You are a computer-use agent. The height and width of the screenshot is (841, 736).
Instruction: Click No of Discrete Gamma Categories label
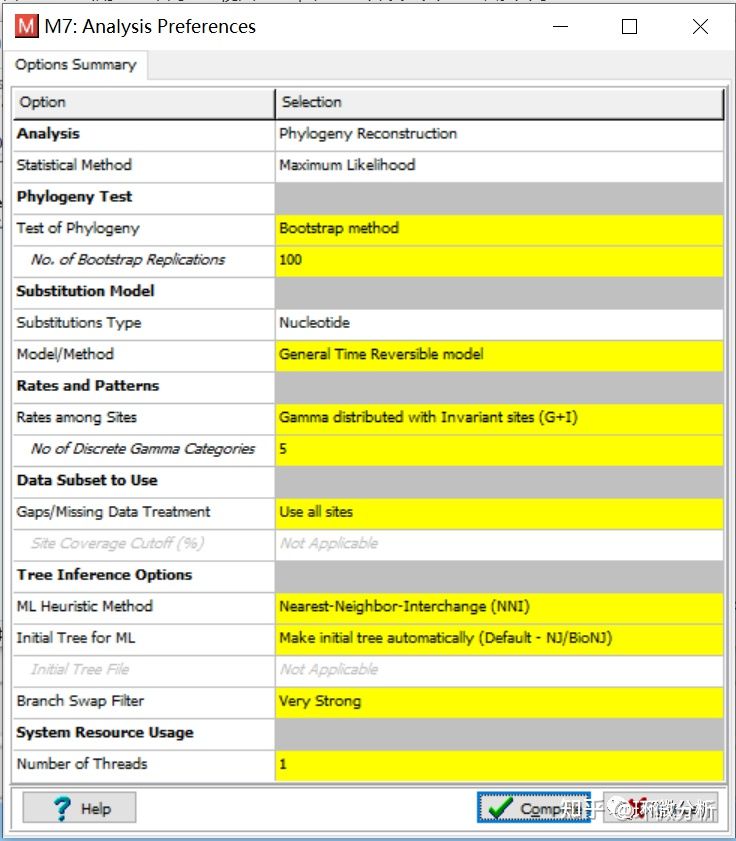[x=143, y=449]
